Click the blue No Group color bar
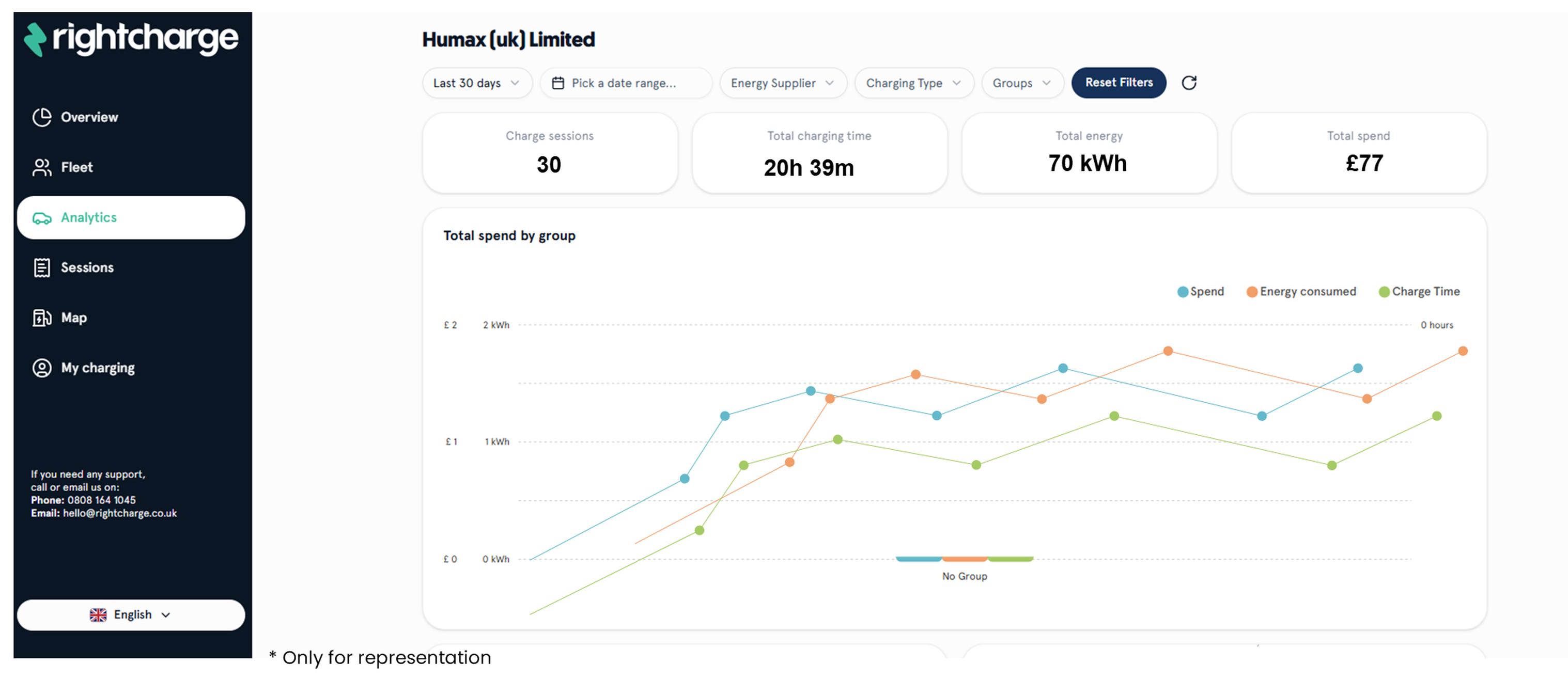Image resolution: width=1568 pixels, height=680 pixels. [x=918, y=558]
